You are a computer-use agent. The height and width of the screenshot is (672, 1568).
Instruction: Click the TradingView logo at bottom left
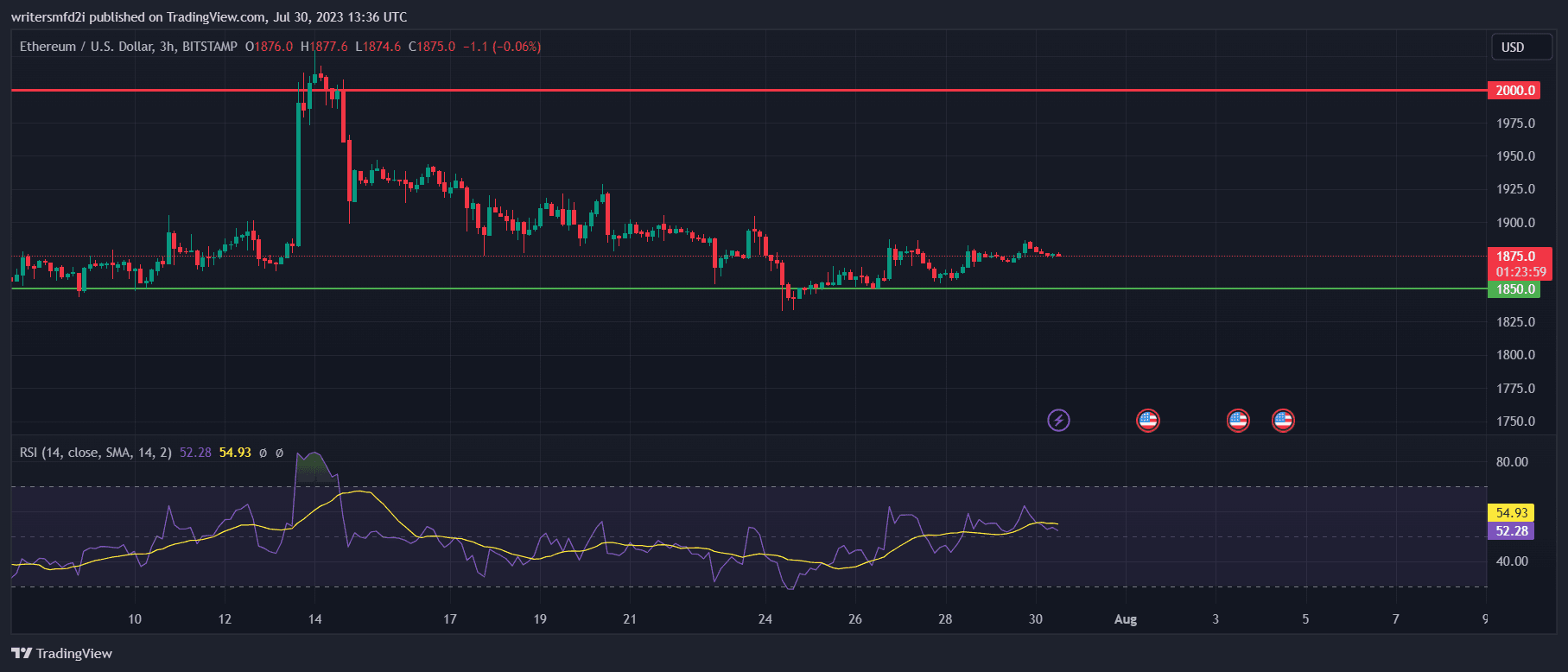(62, 653)
